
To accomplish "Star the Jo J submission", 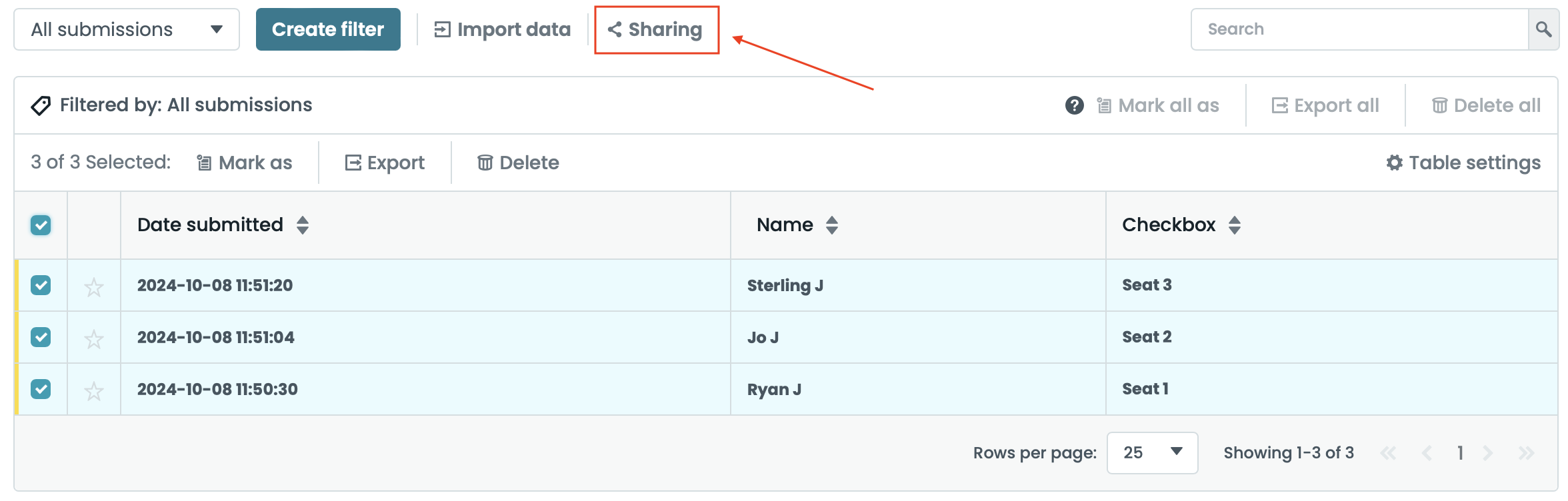I will point(94,339).
